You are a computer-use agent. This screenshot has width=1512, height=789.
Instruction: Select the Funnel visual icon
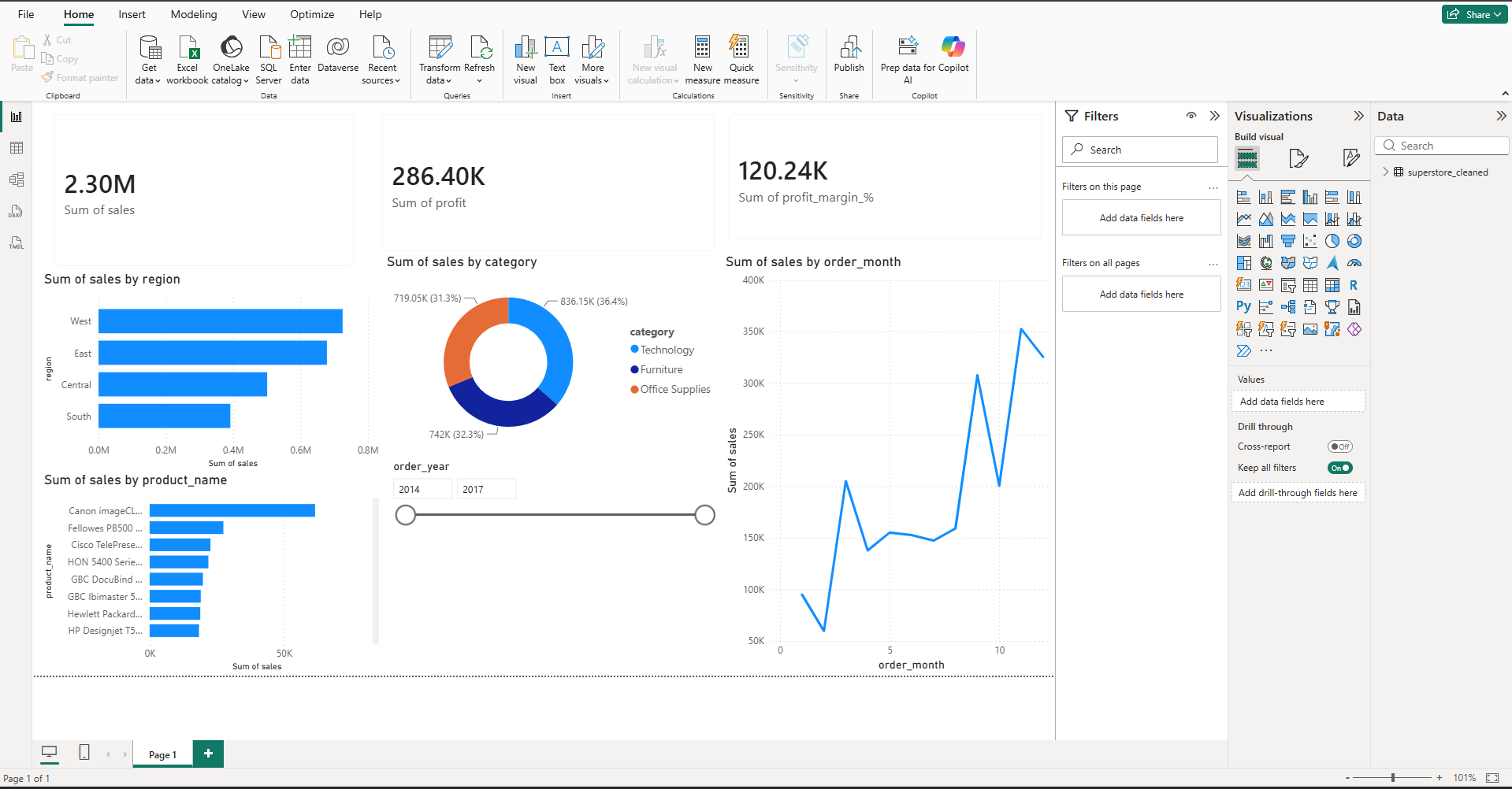(1288, 241)
